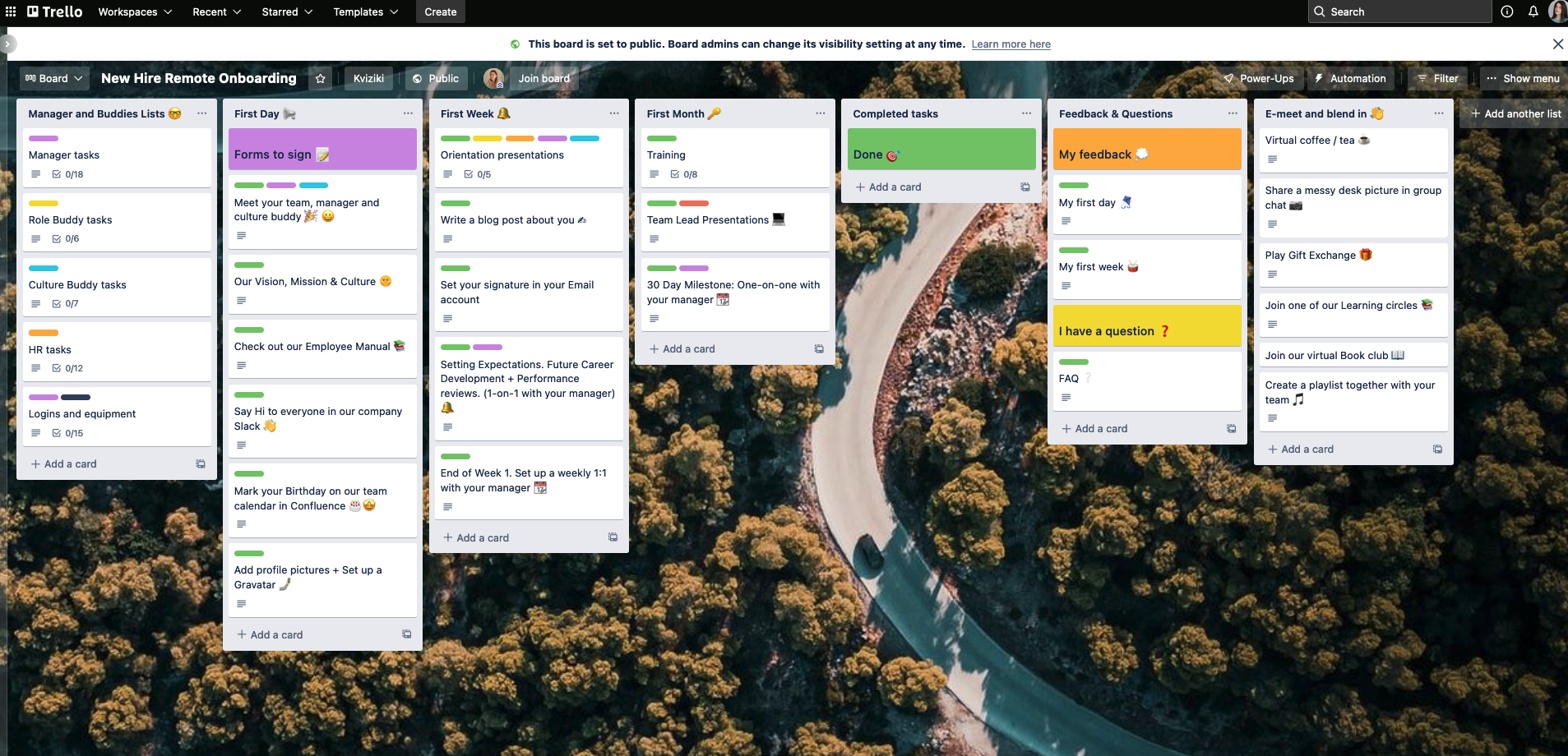Open the Starred menu

coord(287,12)
